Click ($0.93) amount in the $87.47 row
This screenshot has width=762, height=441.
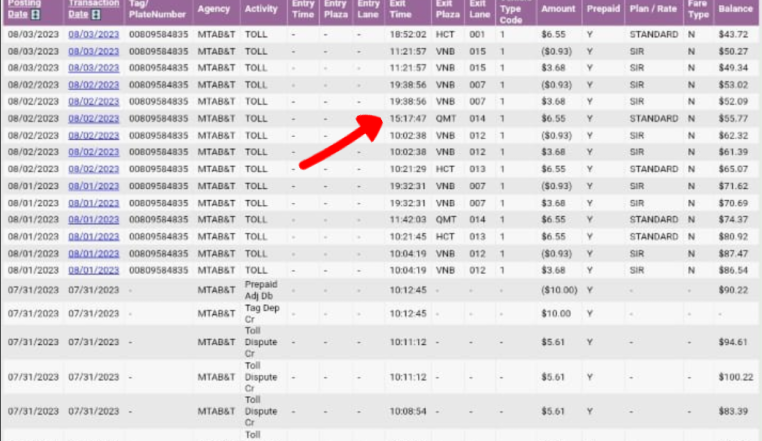pos(556,254)
